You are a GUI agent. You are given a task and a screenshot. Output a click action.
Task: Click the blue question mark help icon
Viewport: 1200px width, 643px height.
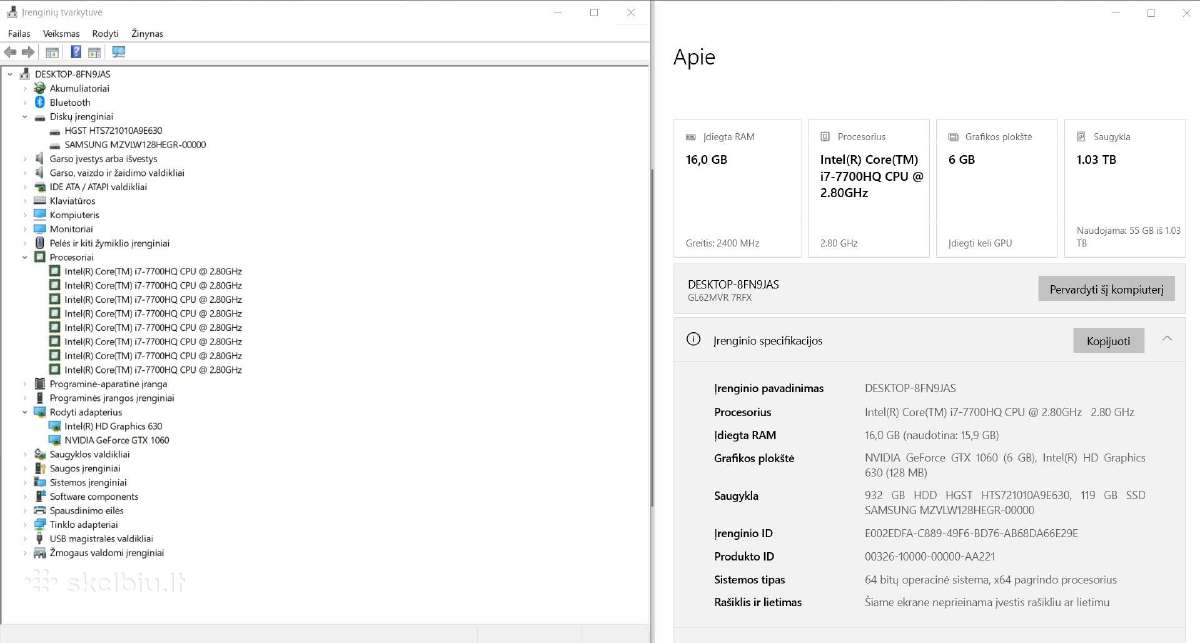point(76,52)
